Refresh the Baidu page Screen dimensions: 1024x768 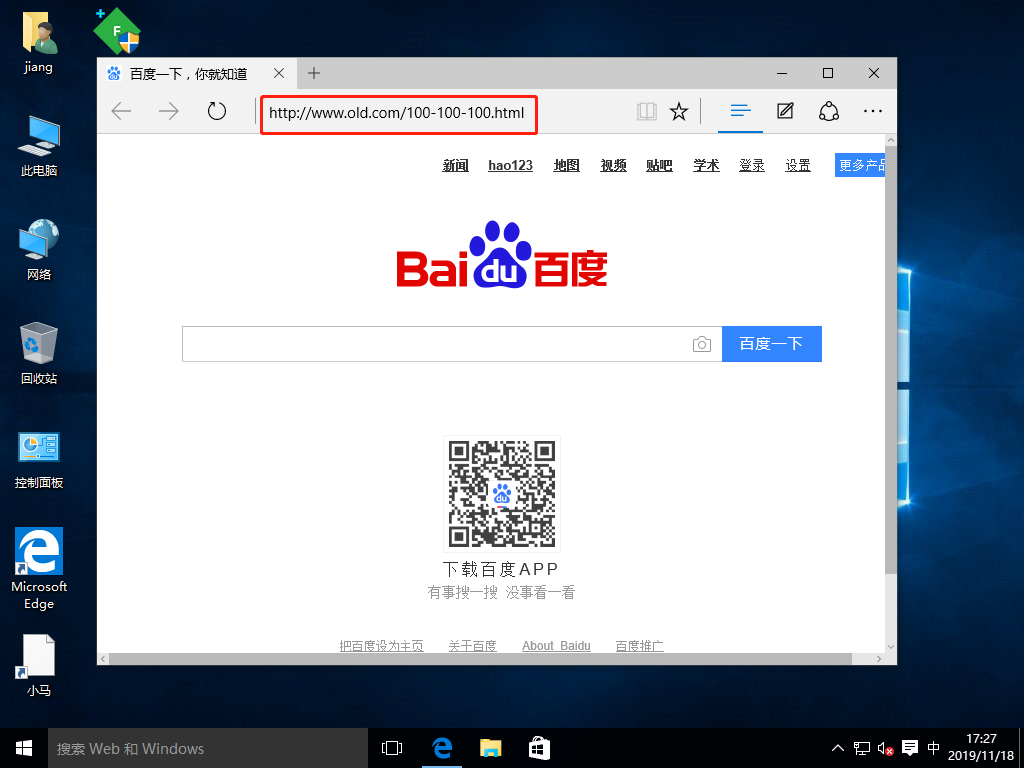(217, 112)
